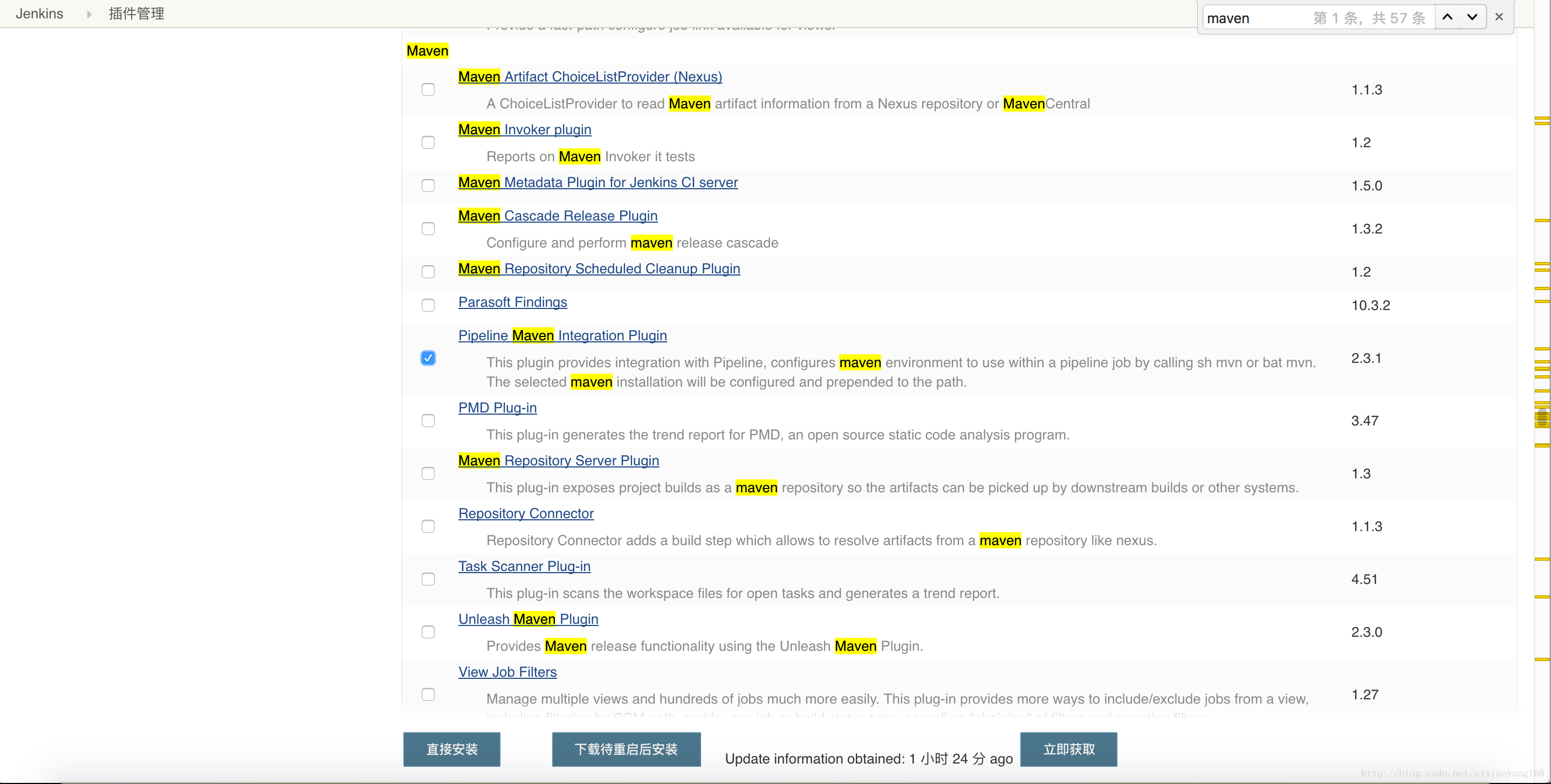Go to next find match arrow
Image resolution: width=1551 pixels, height=784 pixels.
[1472, 17]
